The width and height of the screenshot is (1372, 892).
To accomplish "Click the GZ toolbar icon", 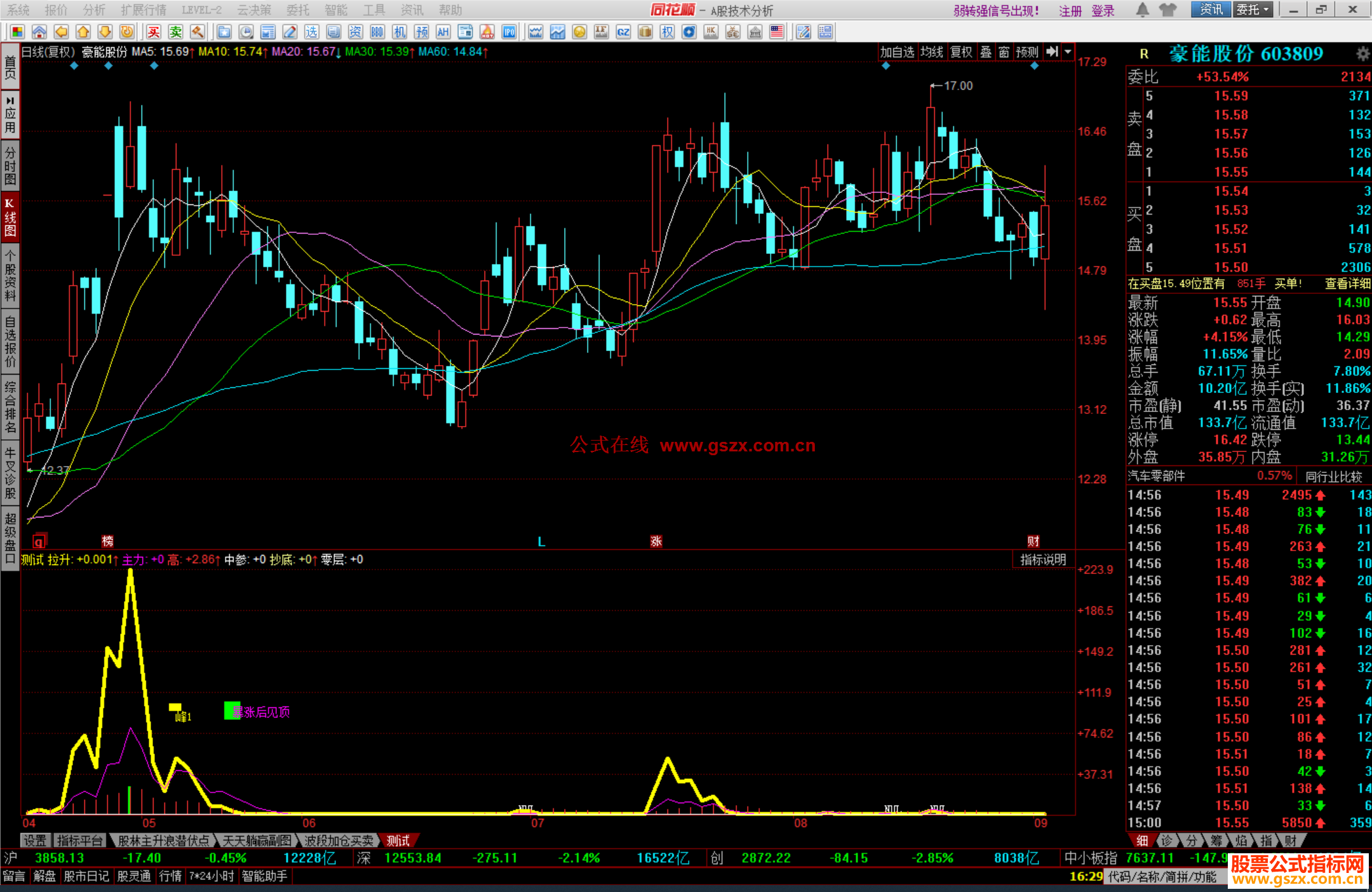I will (x=623, y=32).
